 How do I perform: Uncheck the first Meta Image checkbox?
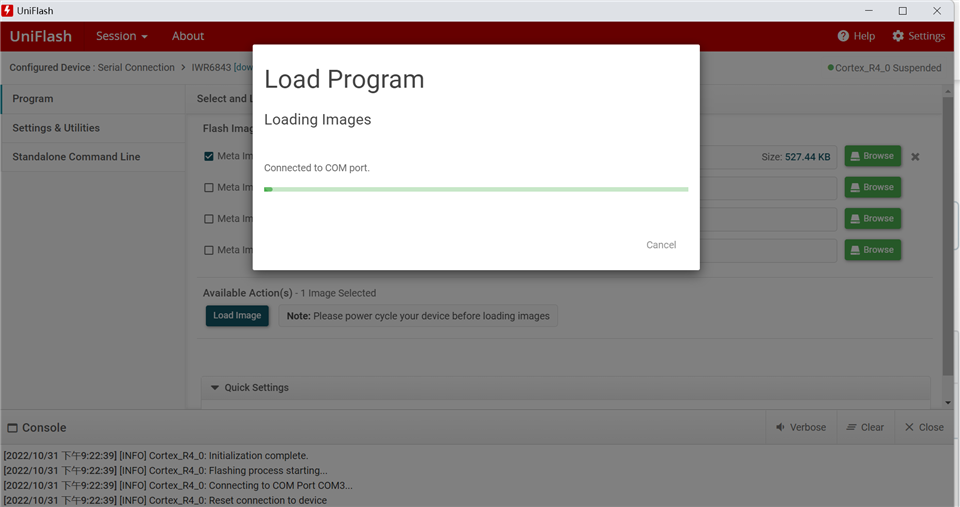coord(209,156)
